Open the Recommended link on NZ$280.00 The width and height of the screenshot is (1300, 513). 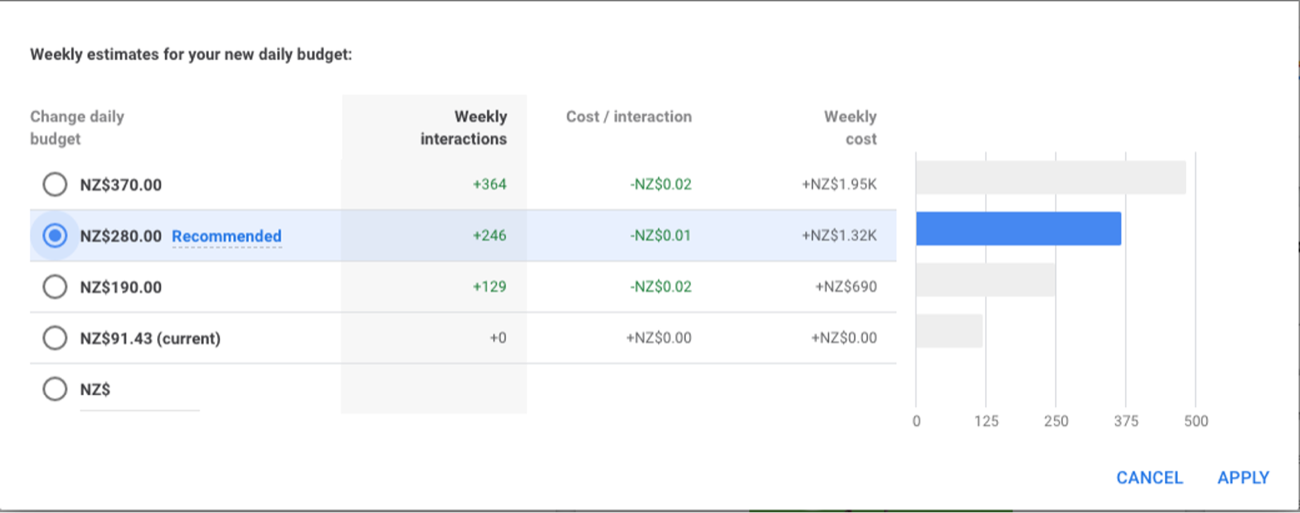(227, 237)
